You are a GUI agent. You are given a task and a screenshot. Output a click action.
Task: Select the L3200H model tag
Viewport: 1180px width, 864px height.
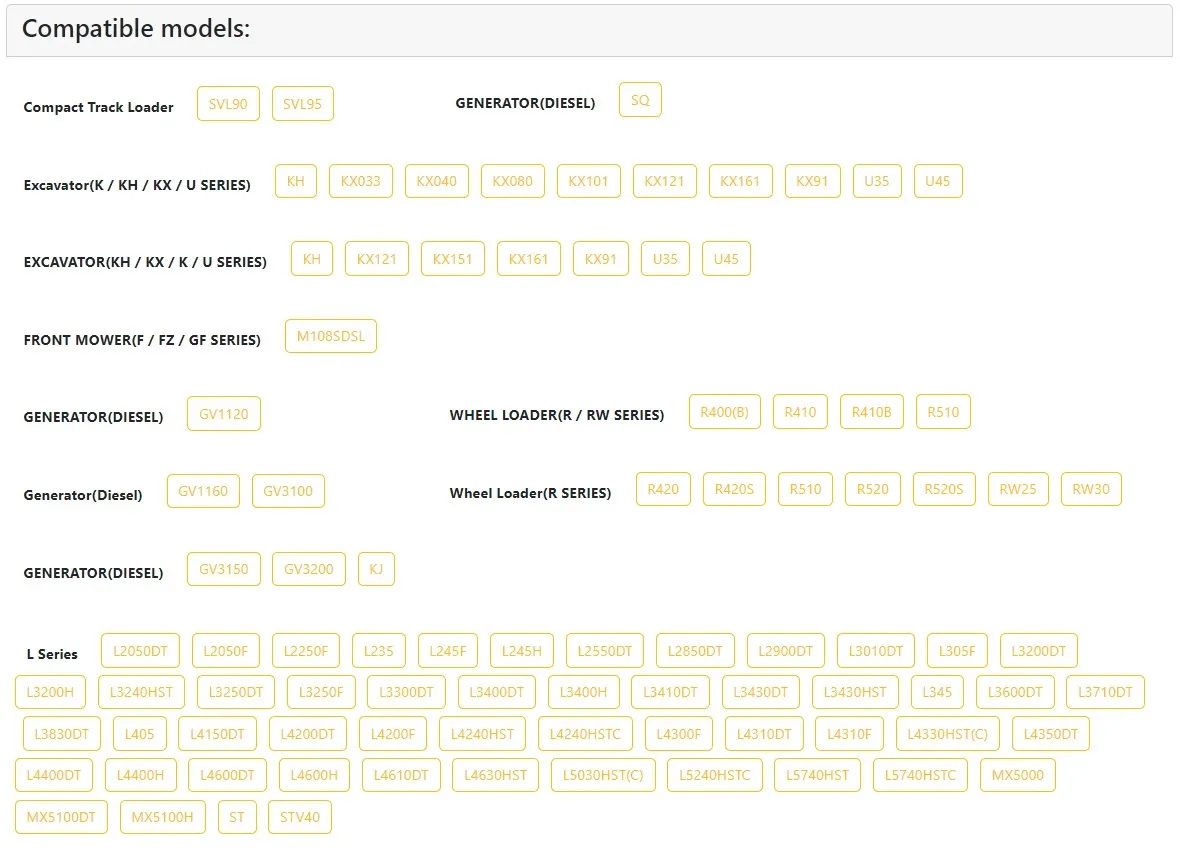(x=50, y=692)
